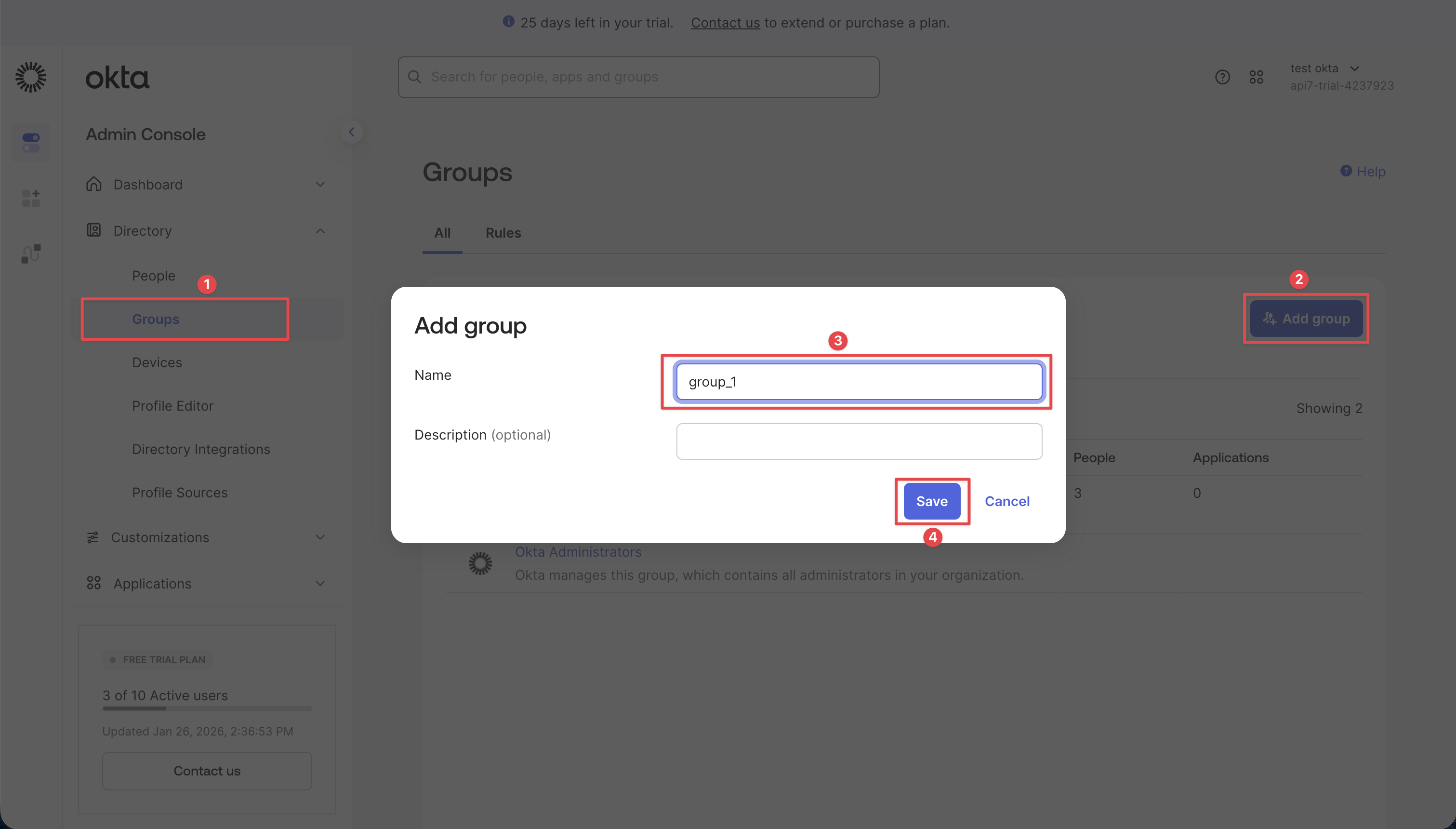Switch to the Rules tab
Image resolution: width=1456 pixels, height=829 pixels.
[x=503, y=233]
